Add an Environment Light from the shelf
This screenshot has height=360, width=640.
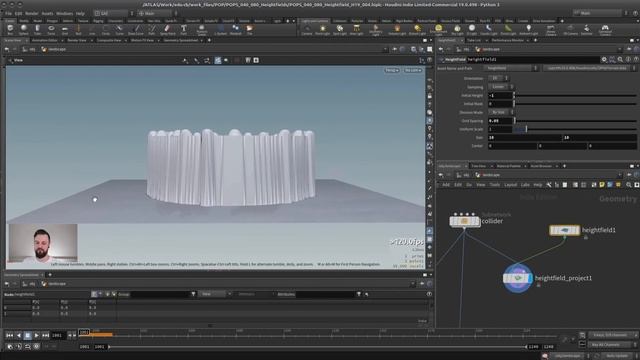click(x=438, y=29)
